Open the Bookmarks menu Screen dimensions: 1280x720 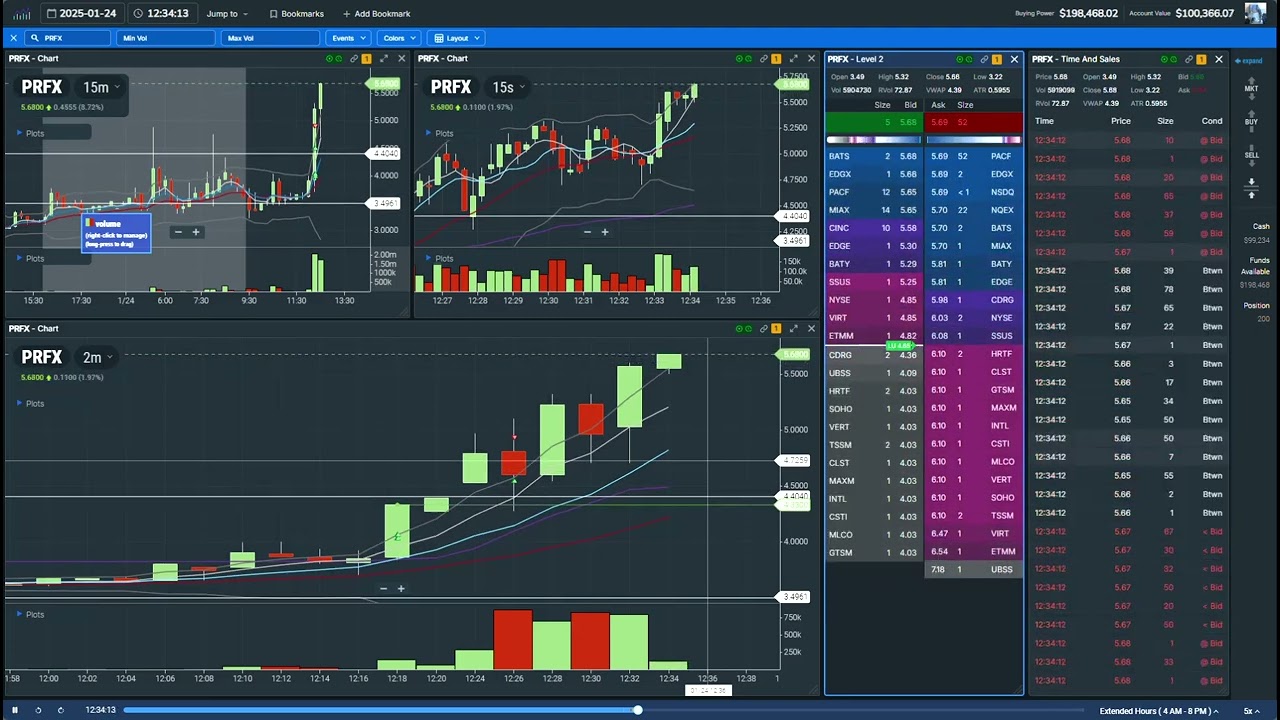[x=296, y=14]
